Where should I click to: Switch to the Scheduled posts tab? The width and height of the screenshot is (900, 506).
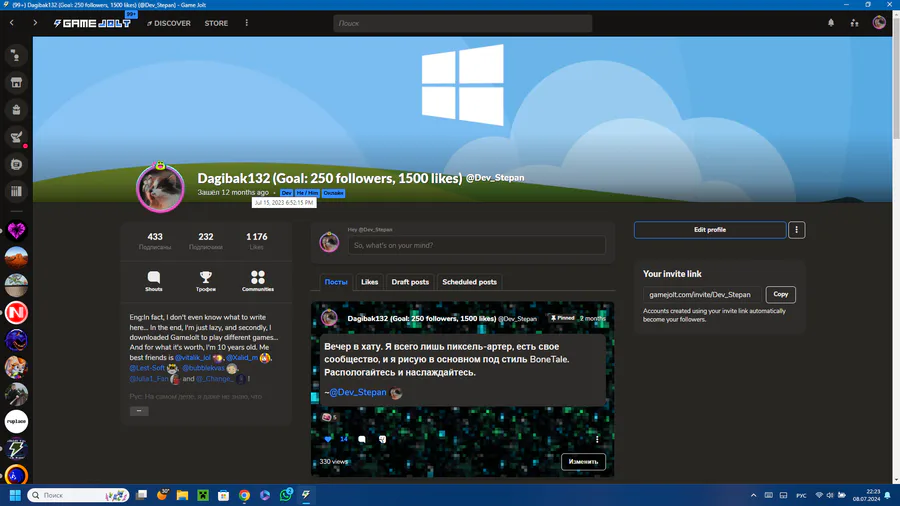(470, 282)
